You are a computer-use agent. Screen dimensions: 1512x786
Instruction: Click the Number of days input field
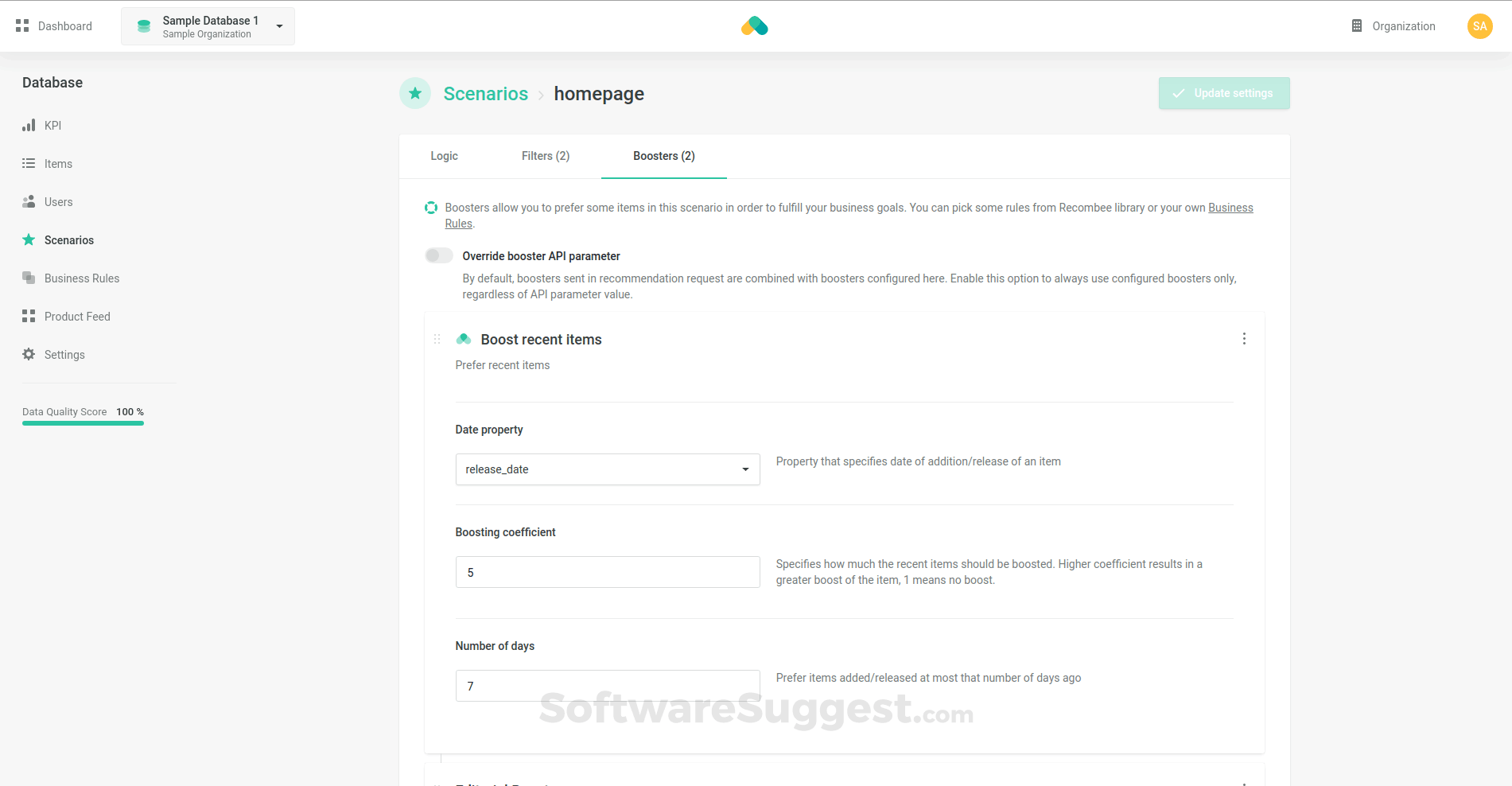(607, 686)
